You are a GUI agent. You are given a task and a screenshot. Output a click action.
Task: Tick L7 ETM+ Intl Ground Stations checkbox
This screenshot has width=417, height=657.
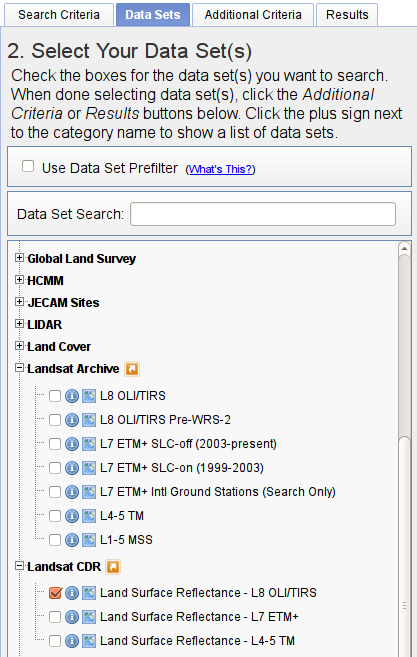pos(55,492)
